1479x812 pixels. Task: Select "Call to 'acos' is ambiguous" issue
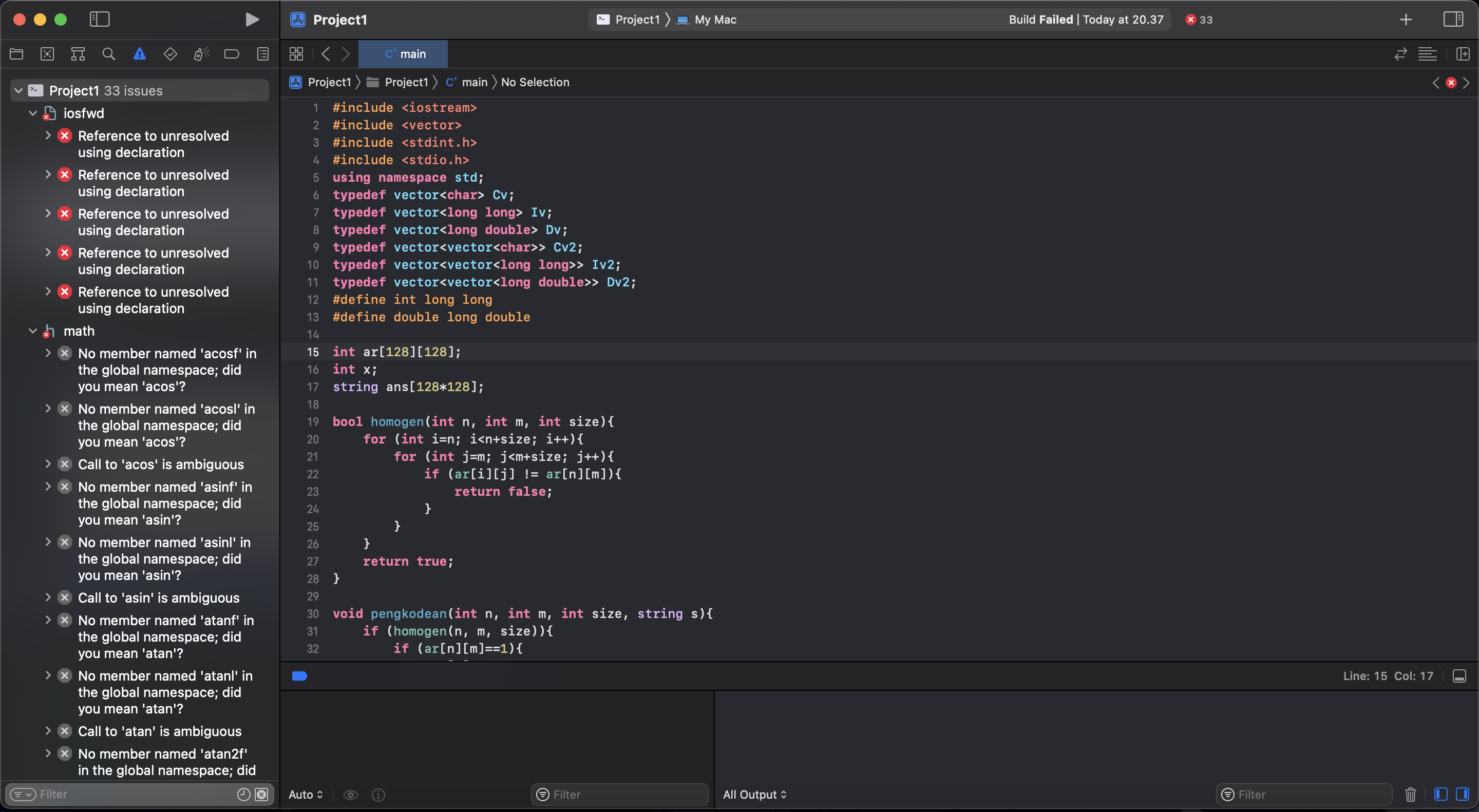(x=161, y=464)
